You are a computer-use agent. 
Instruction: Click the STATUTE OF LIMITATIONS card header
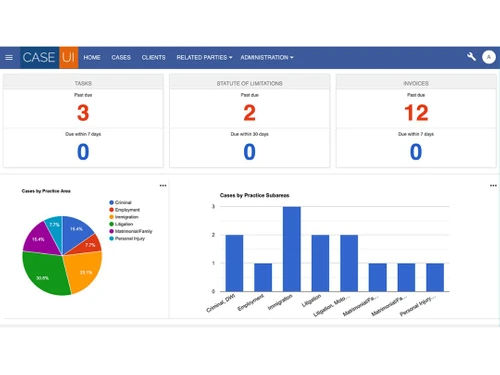[x=249, y=83]
